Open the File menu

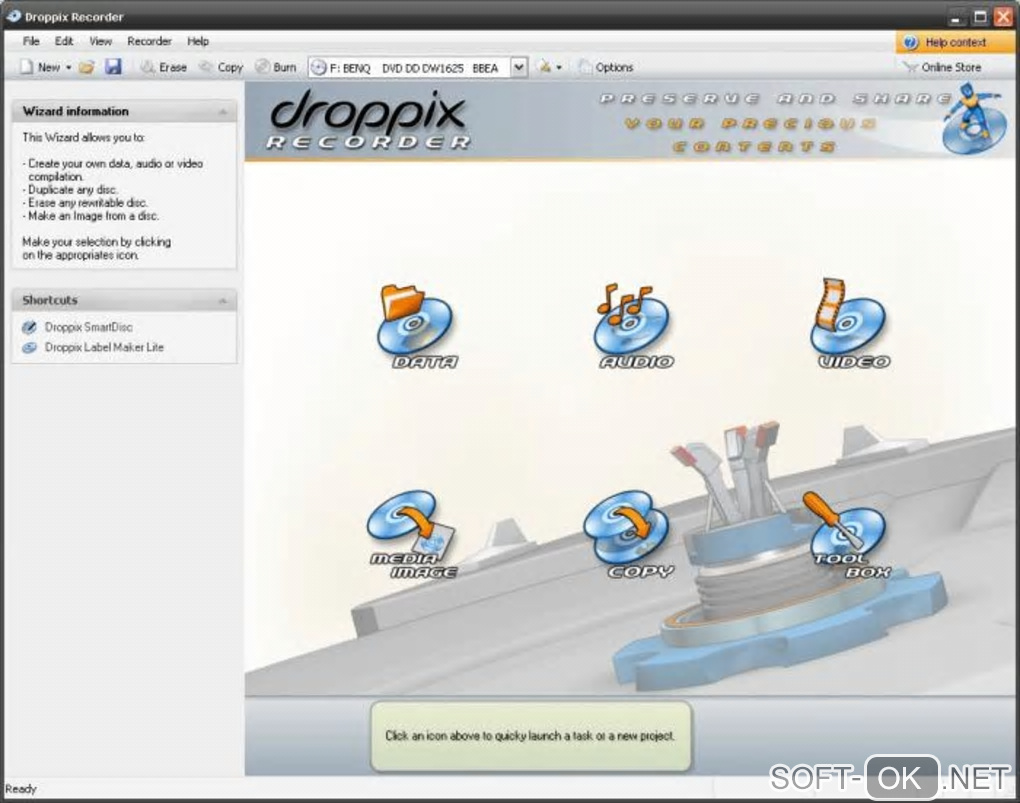tap(31, 41)
